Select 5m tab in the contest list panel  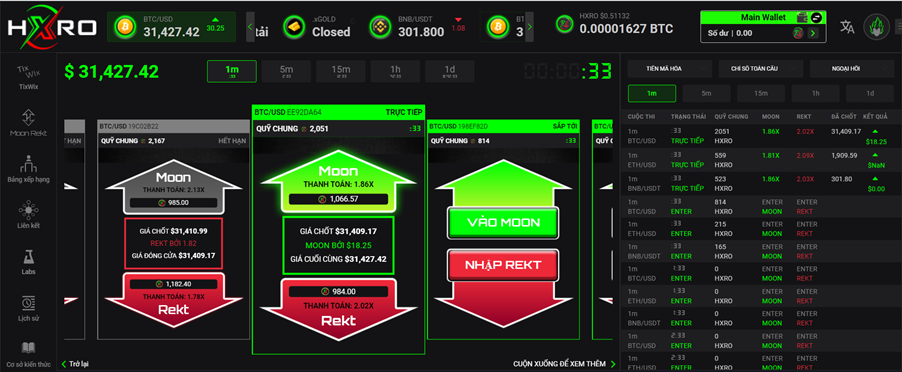706,93
